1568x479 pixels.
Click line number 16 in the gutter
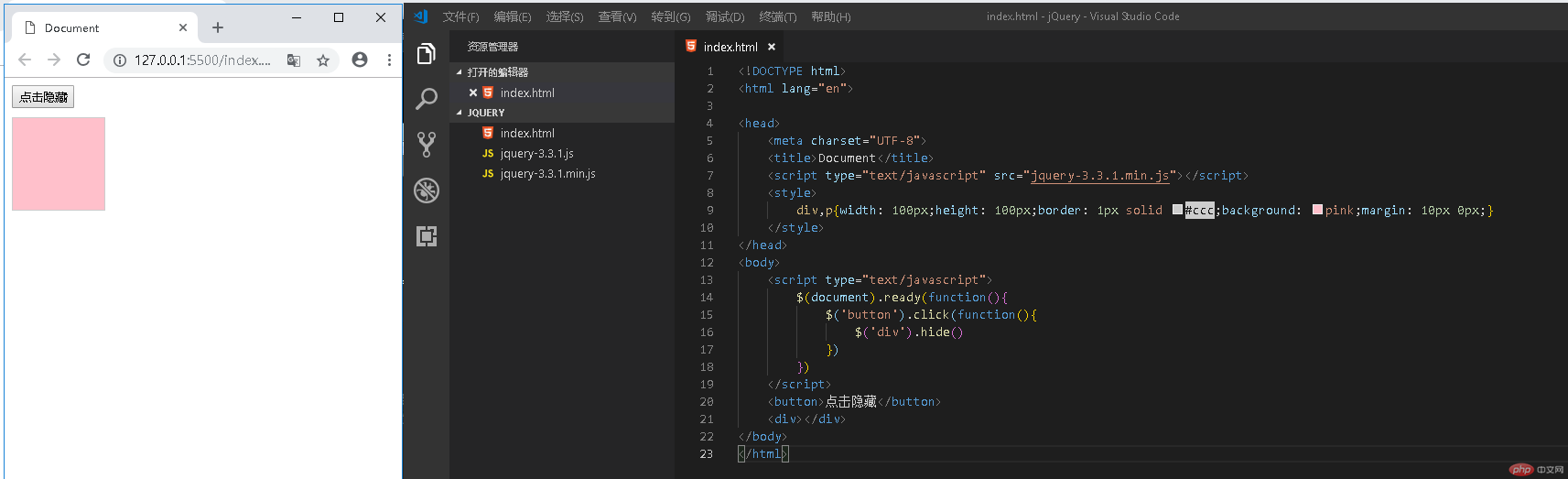707,332
